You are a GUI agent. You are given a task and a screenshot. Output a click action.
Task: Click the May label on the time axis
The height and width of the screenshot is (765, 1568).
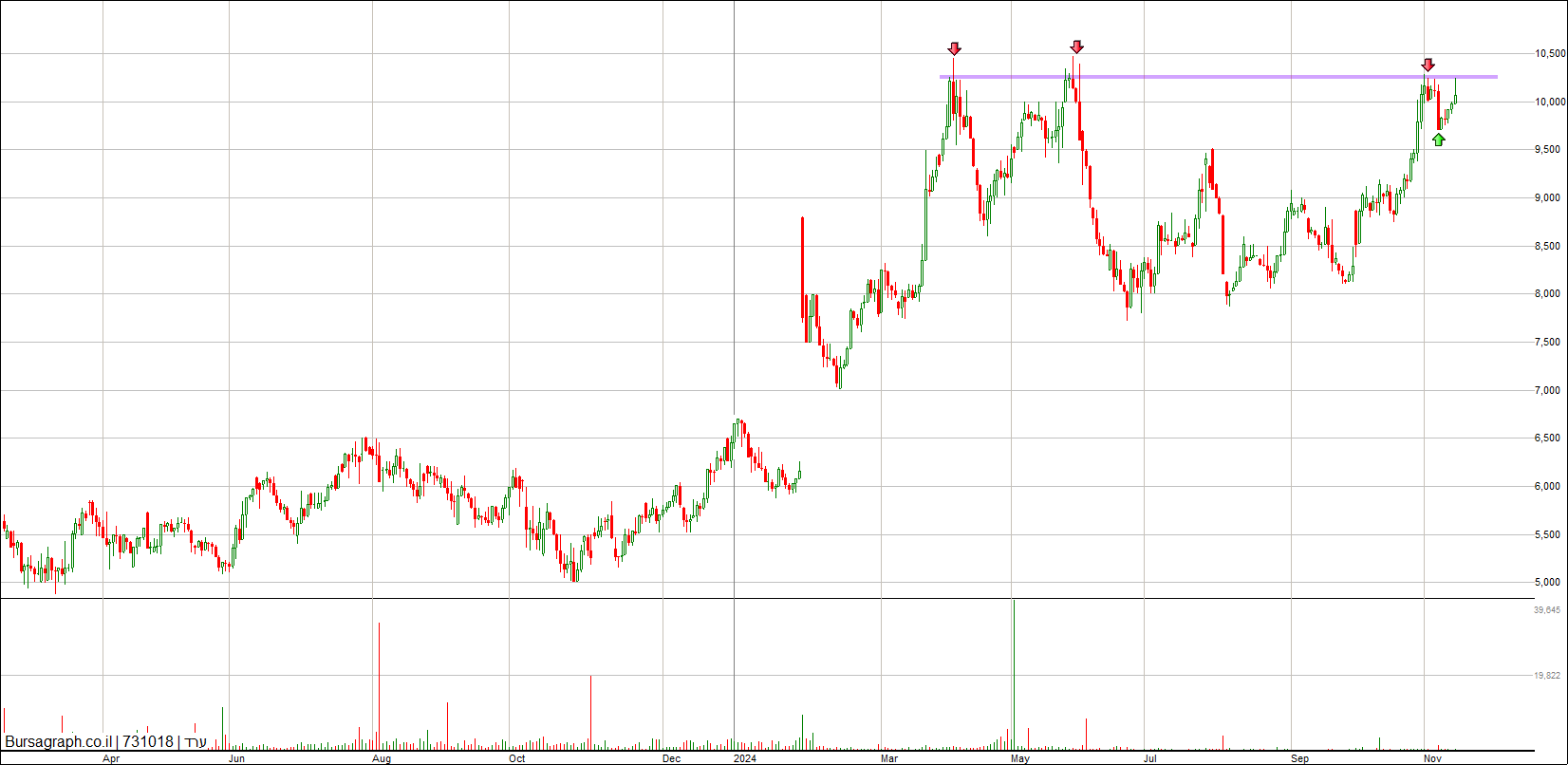[x=1020, y=758]
